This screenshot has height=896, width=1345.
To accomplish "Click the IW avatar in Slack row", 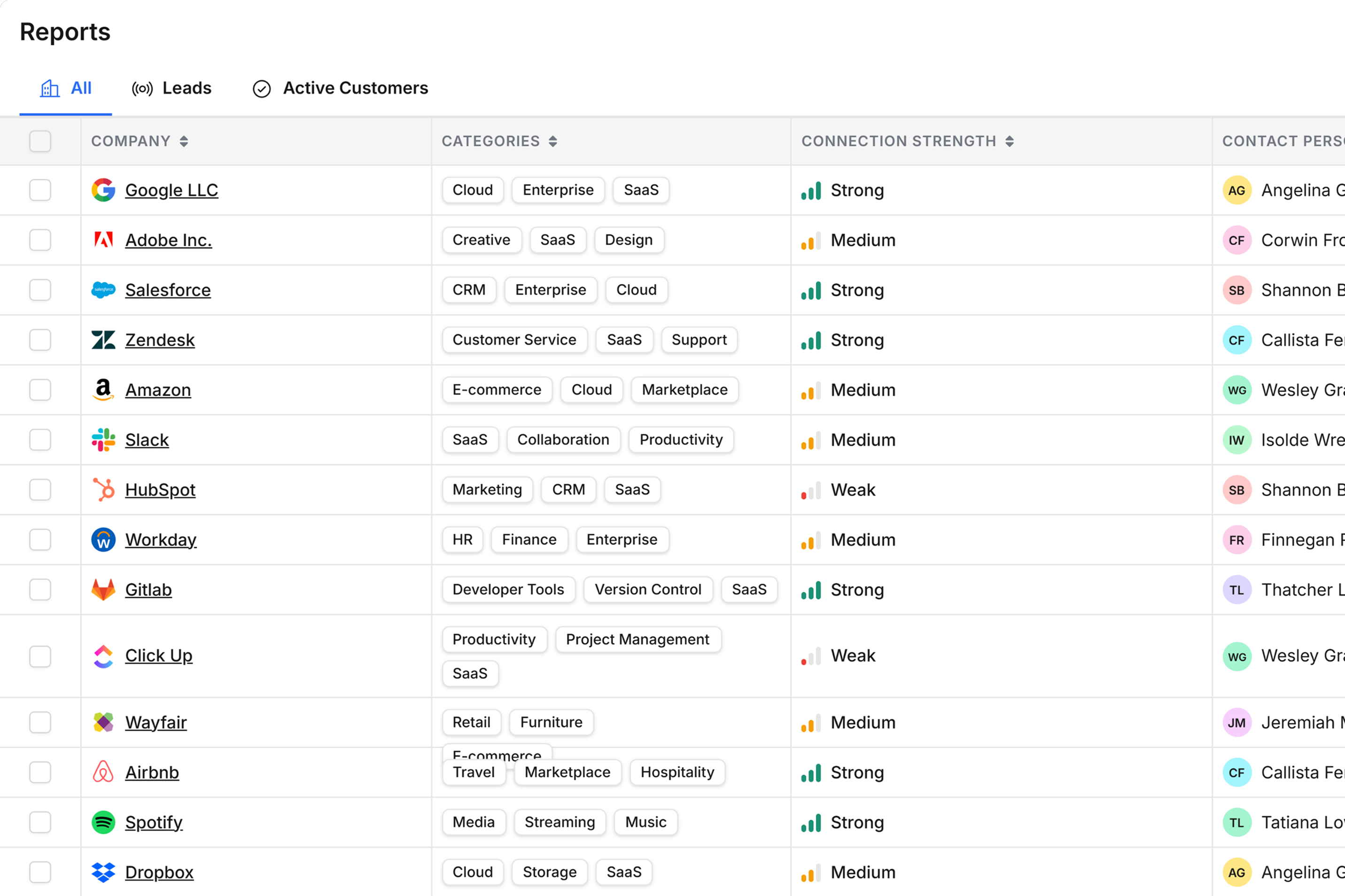I will click(x=1237, y=440).
